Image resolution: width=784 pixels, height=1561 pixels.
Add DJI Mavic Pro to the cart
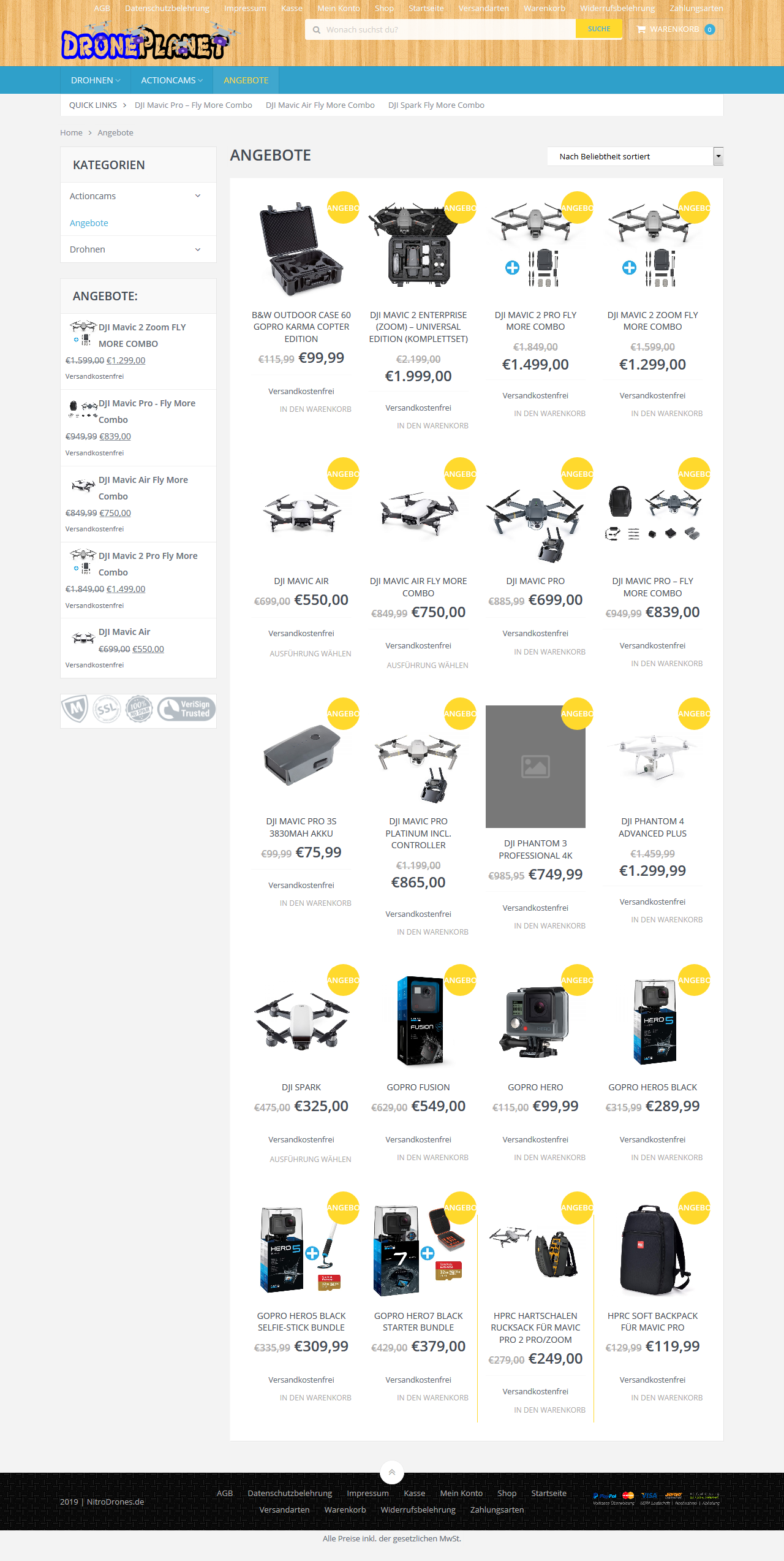549,652
